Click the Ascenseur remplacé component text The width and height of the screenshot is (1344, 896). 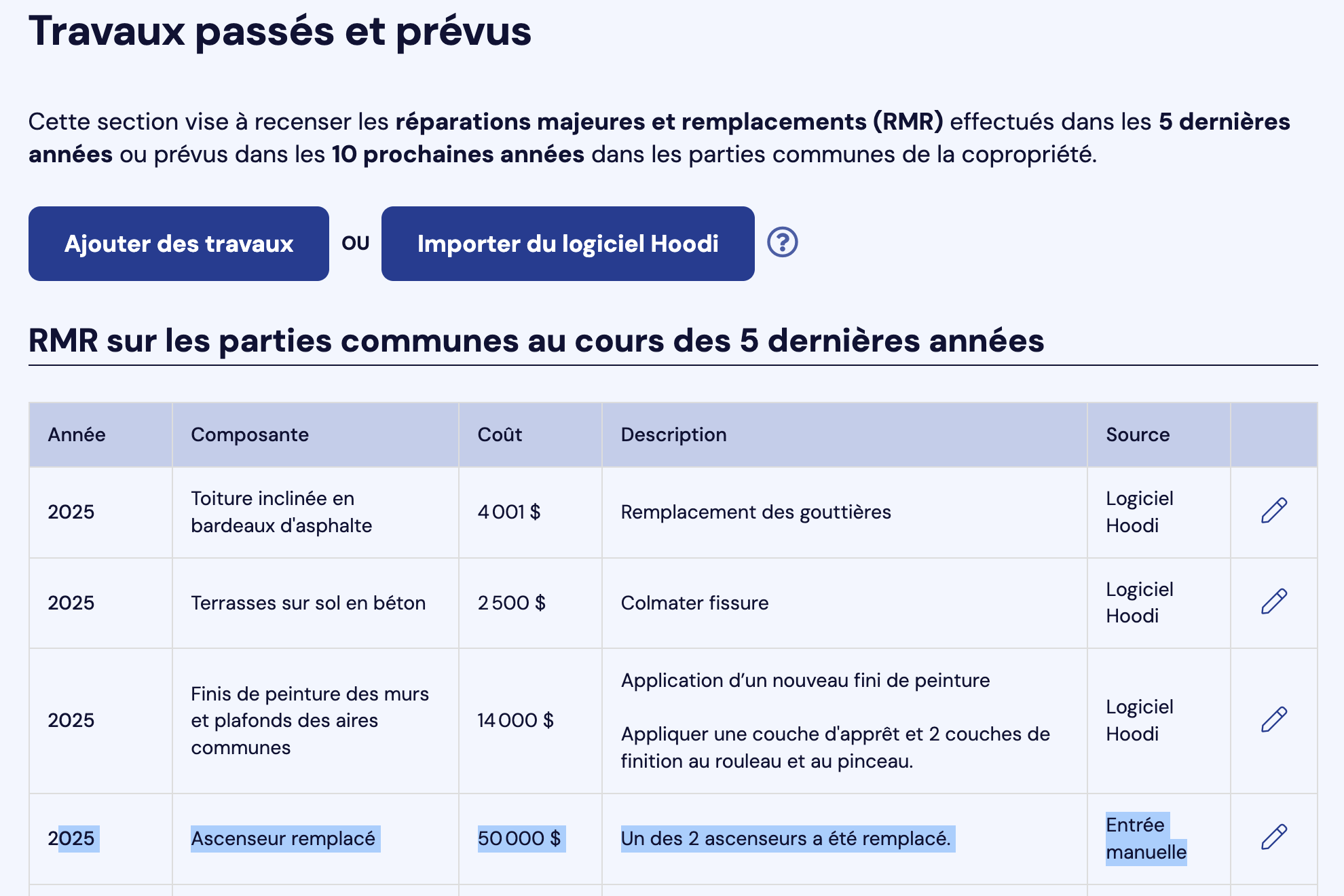pyautogui.click(x=283, y=838)
